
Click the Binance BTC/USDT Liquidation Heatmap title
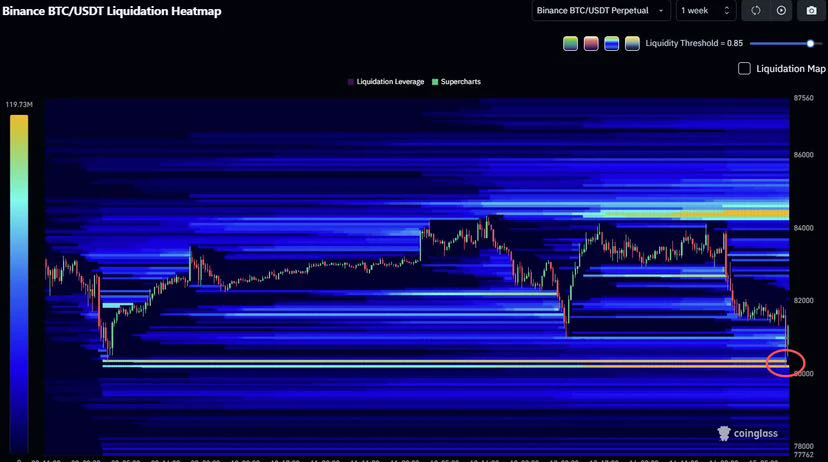click(x=112, y=11)
